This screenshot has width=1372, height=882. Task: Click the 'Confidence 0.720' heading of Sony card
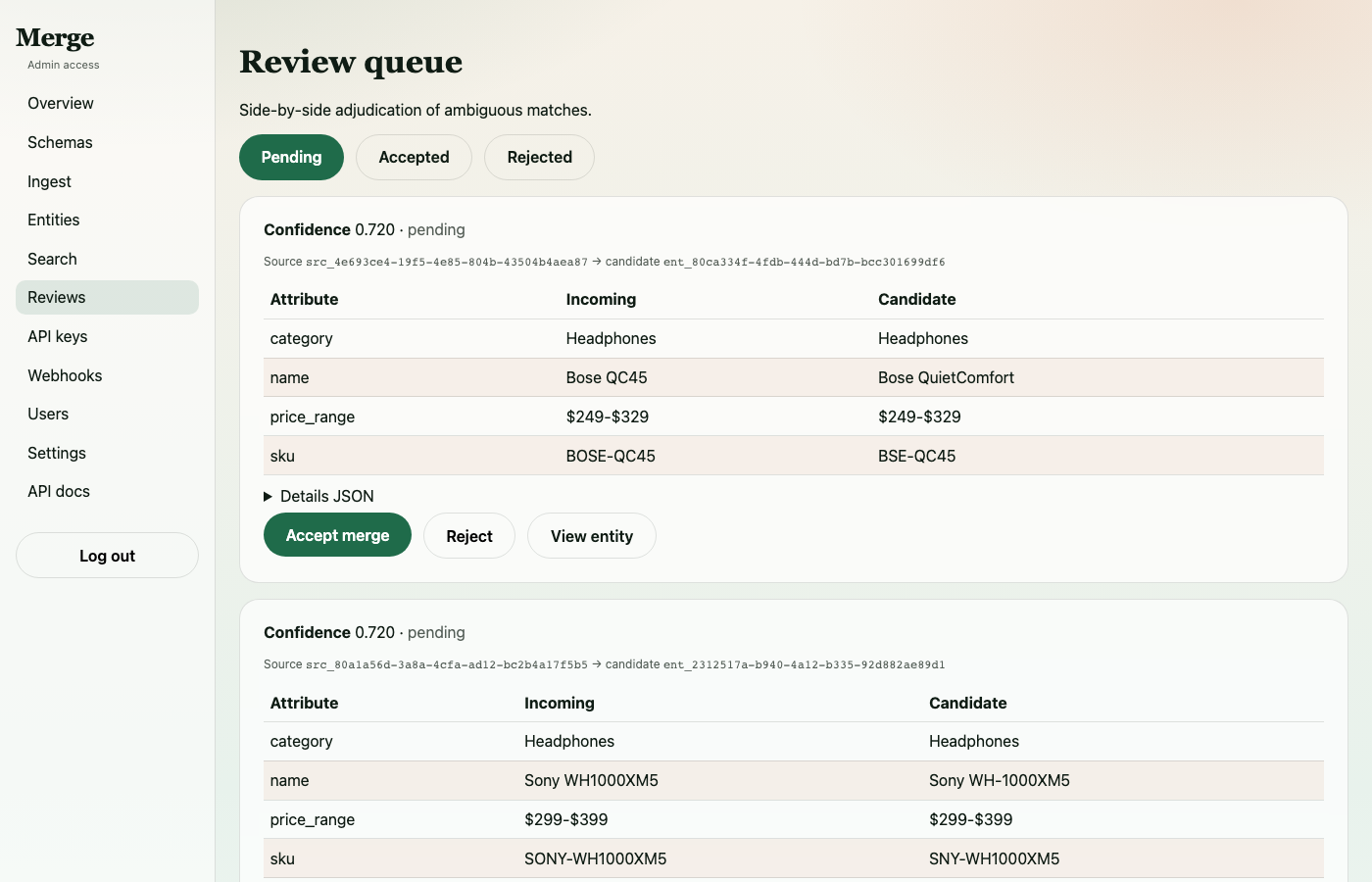[329, 632]
